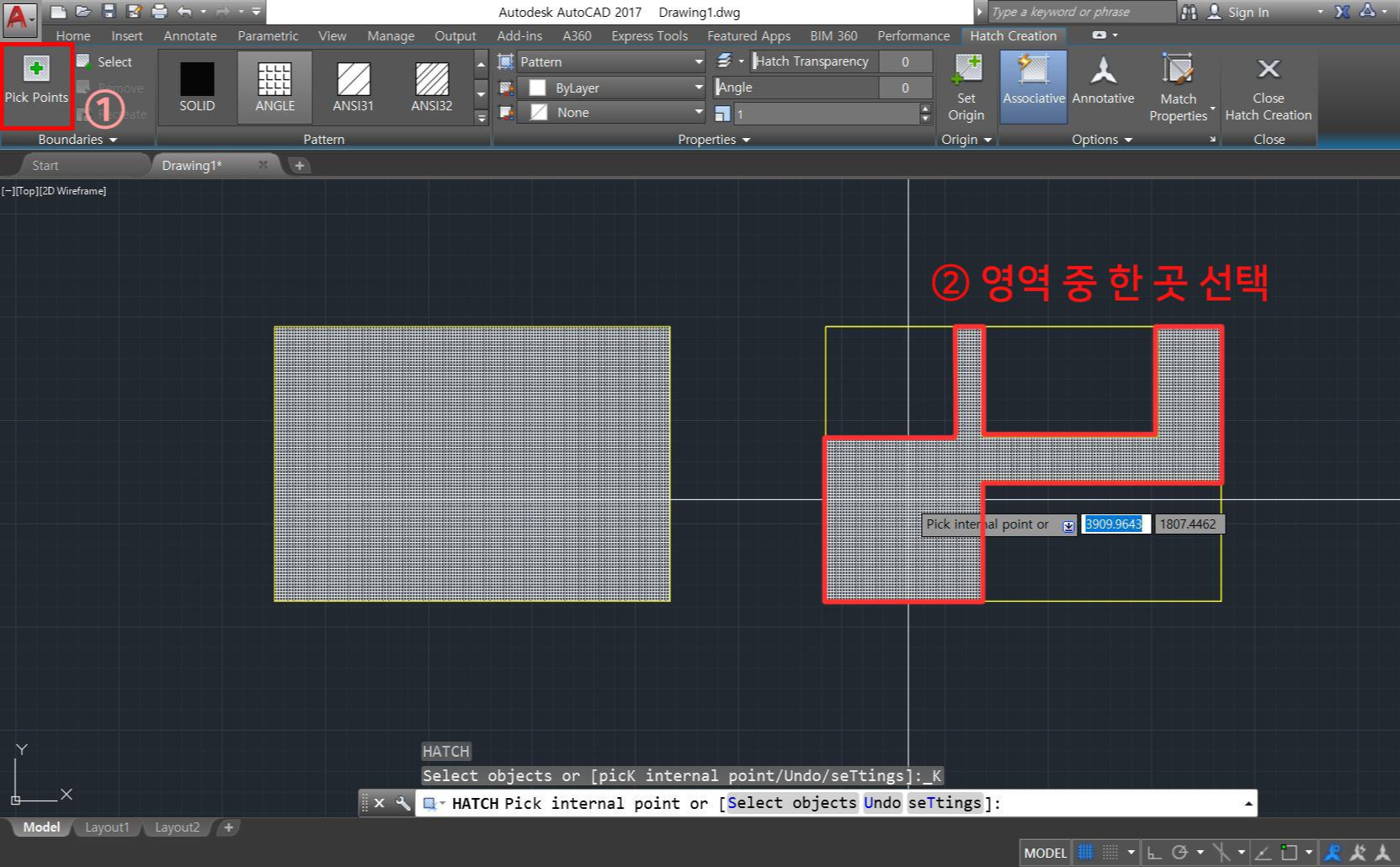Choose the ANSI32 hatch pattern
This screenshot has width=1400, height=867.
pos(431,88)
